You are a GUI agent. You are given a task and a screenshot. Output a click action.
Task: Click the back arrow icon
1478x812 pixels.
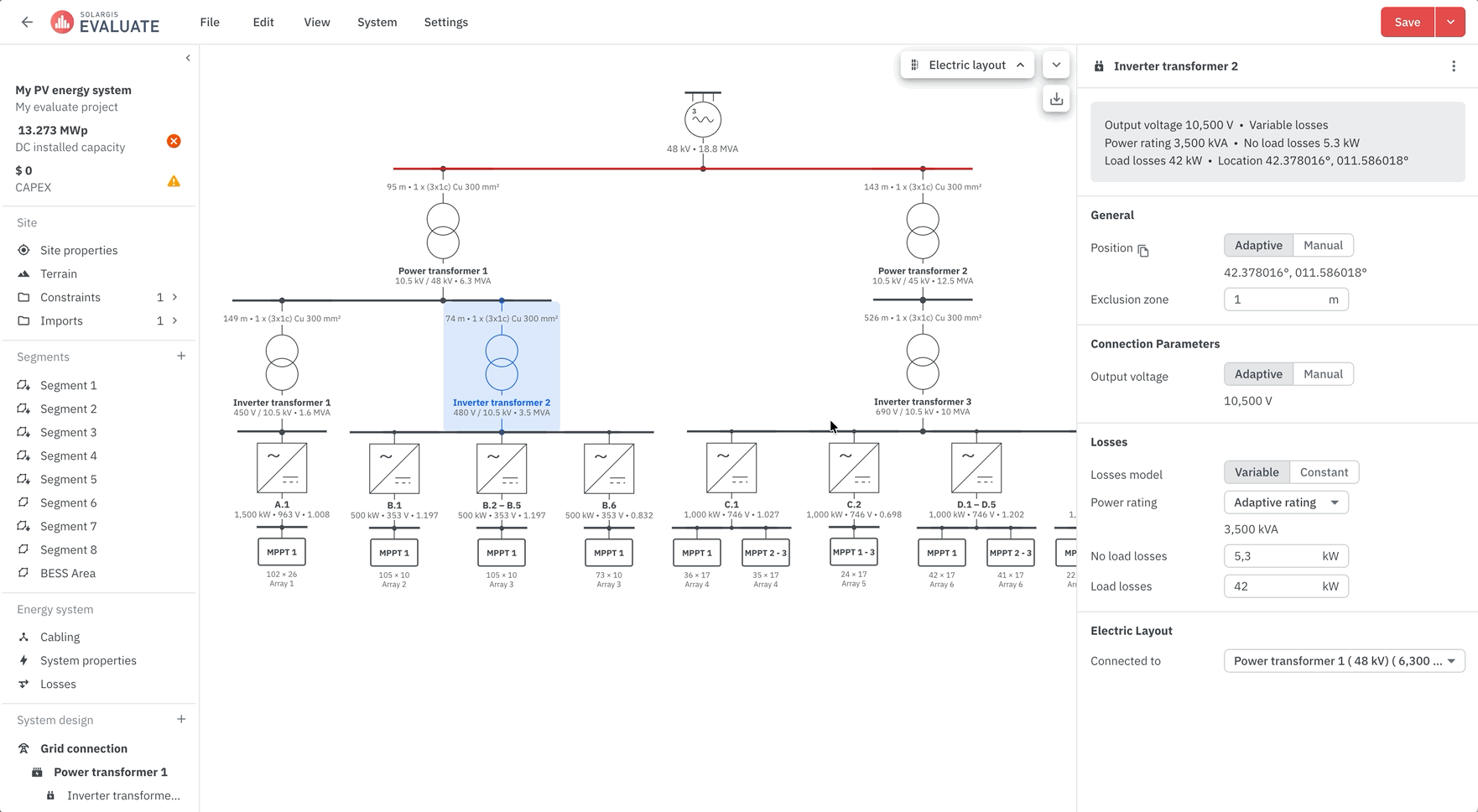pos(27,23)
